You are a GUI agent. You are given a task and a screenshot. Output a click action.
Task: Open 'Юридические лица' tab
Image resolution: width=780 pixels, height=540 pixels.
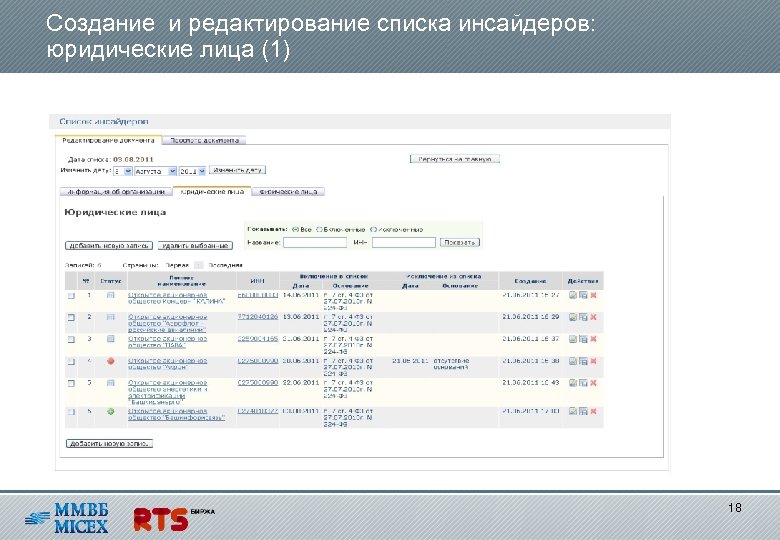click(212, 191)
